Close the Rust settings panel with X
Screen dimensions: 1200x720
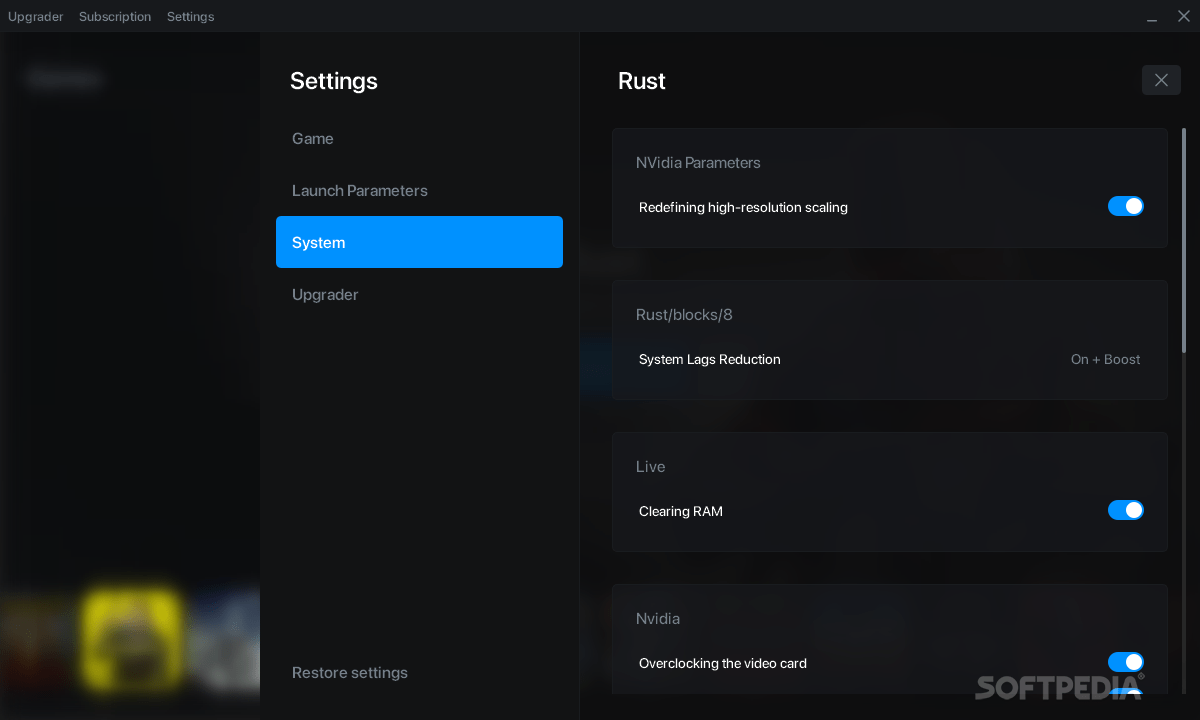[x=1161, y=80]
